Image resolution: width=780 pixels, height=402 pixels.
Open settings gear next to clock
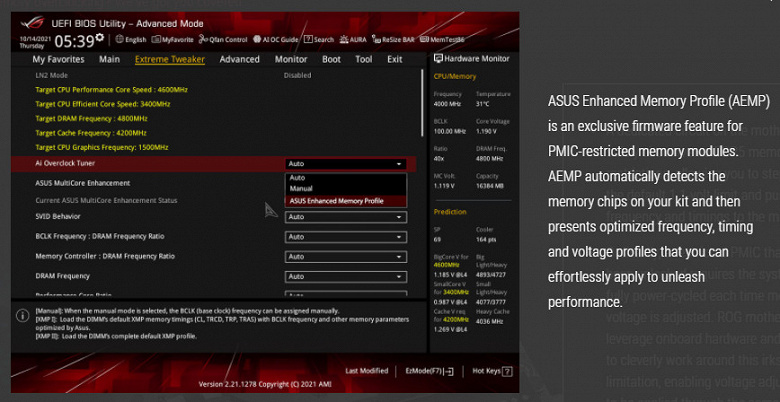(100, 38)
